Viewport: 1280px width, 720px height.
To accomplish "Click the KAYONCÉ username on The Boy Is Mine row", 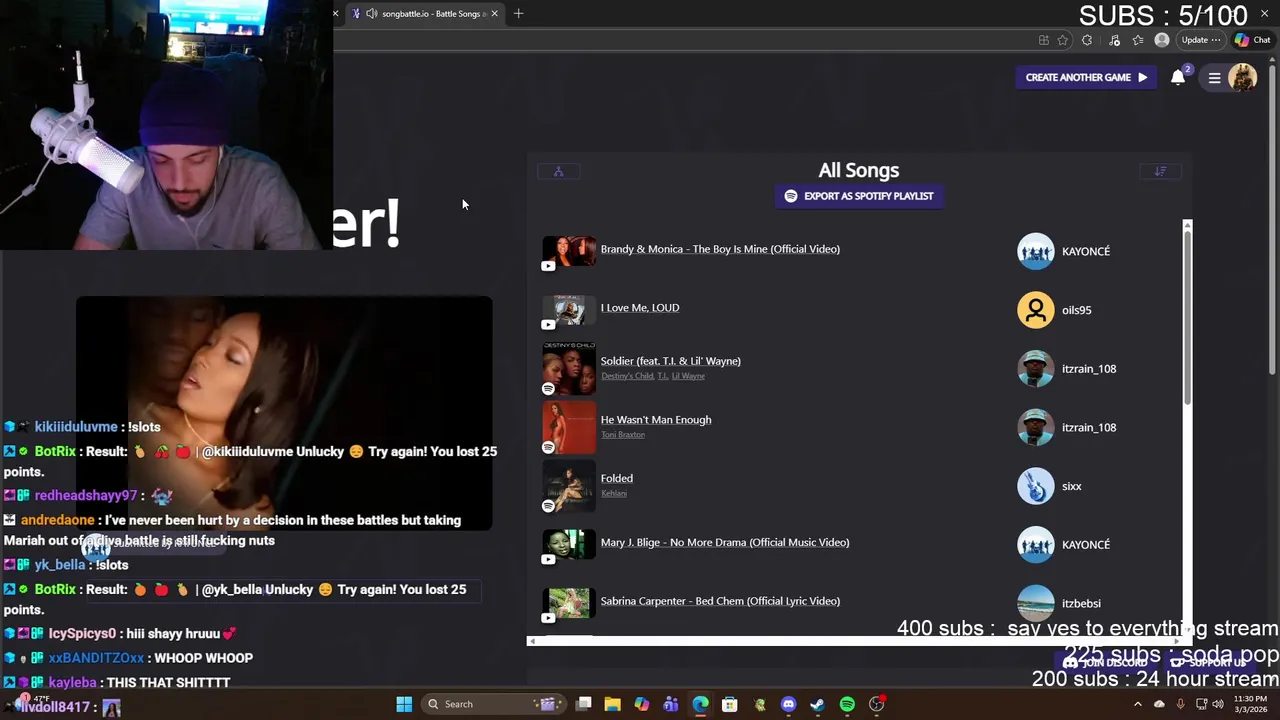I will (x=1086, y=251).
